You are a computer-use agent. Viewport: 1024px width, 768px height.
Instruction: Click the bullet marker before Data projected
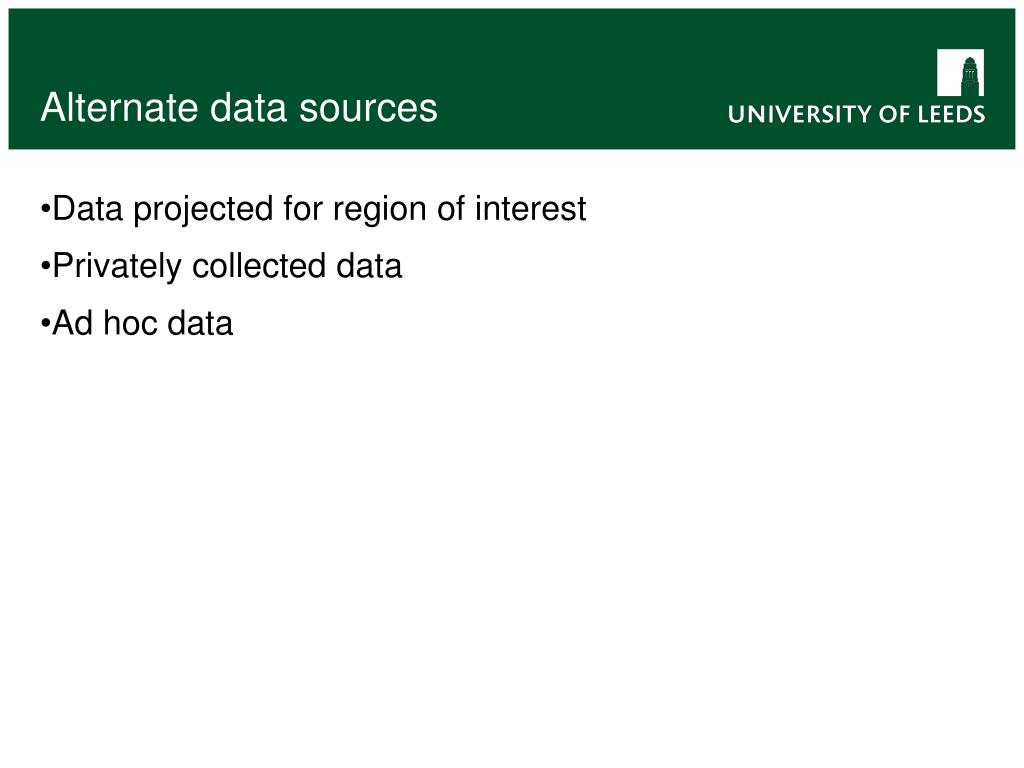(45, 210)
